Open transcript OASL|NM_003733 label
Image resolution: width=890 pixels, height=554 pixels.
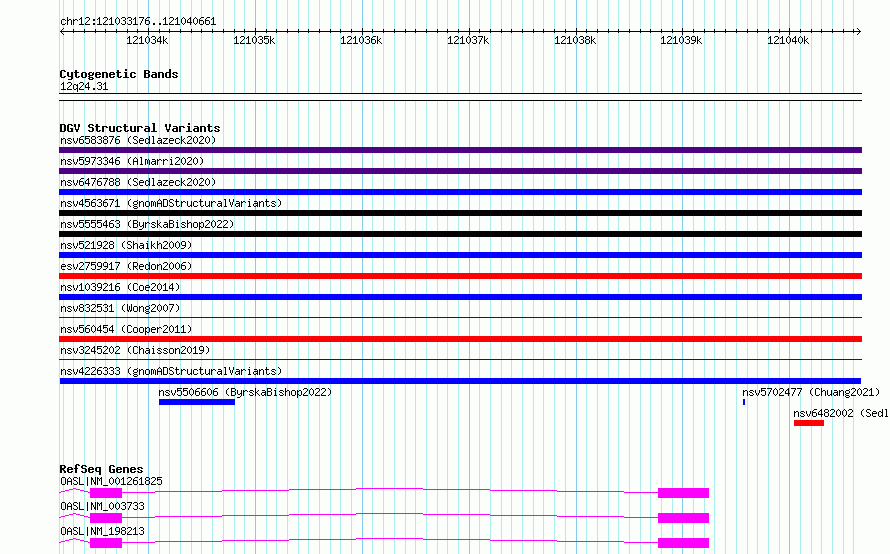pos(102,506)
